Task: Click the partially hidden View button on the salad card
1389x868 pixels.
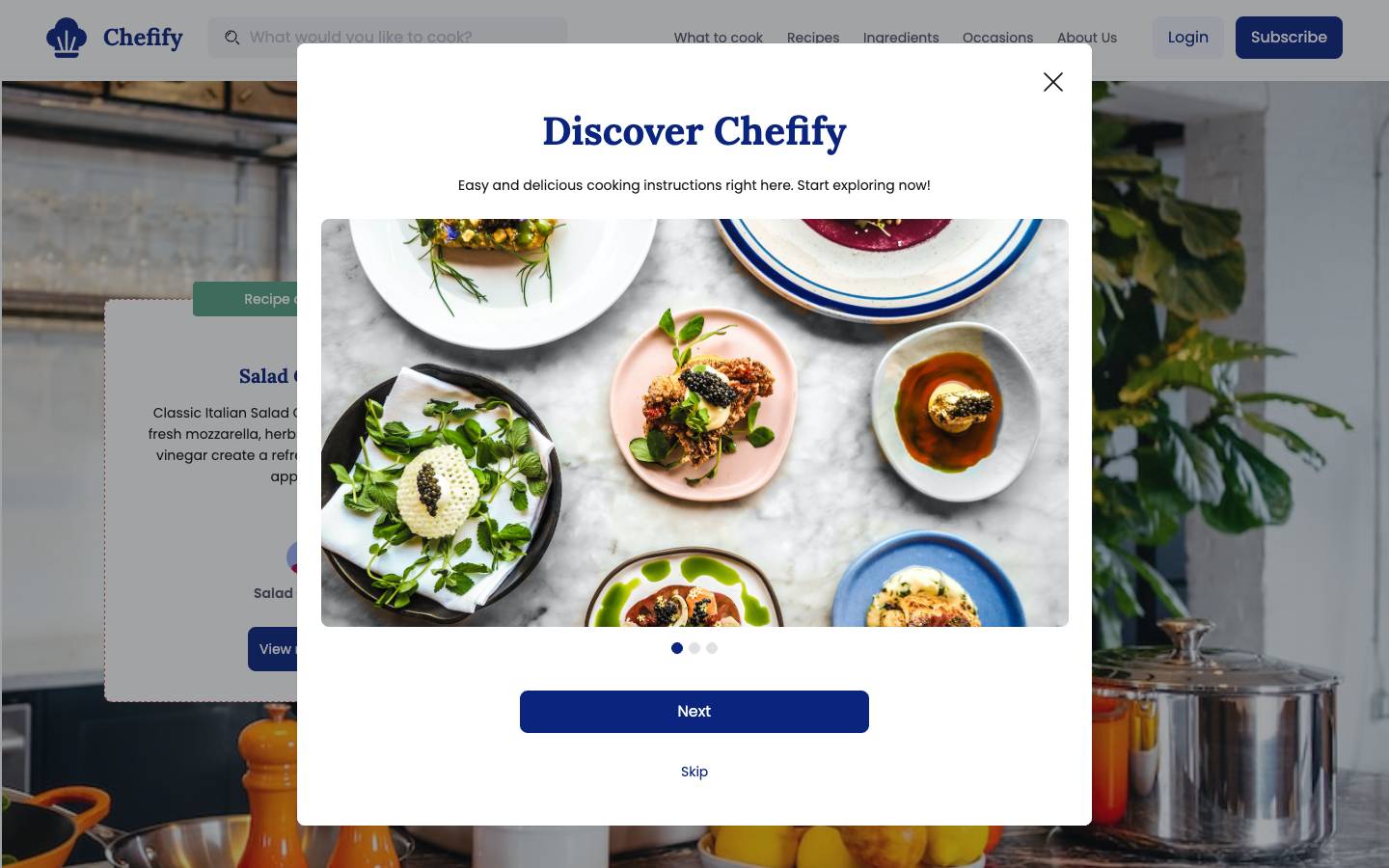Action: (272, 649)
